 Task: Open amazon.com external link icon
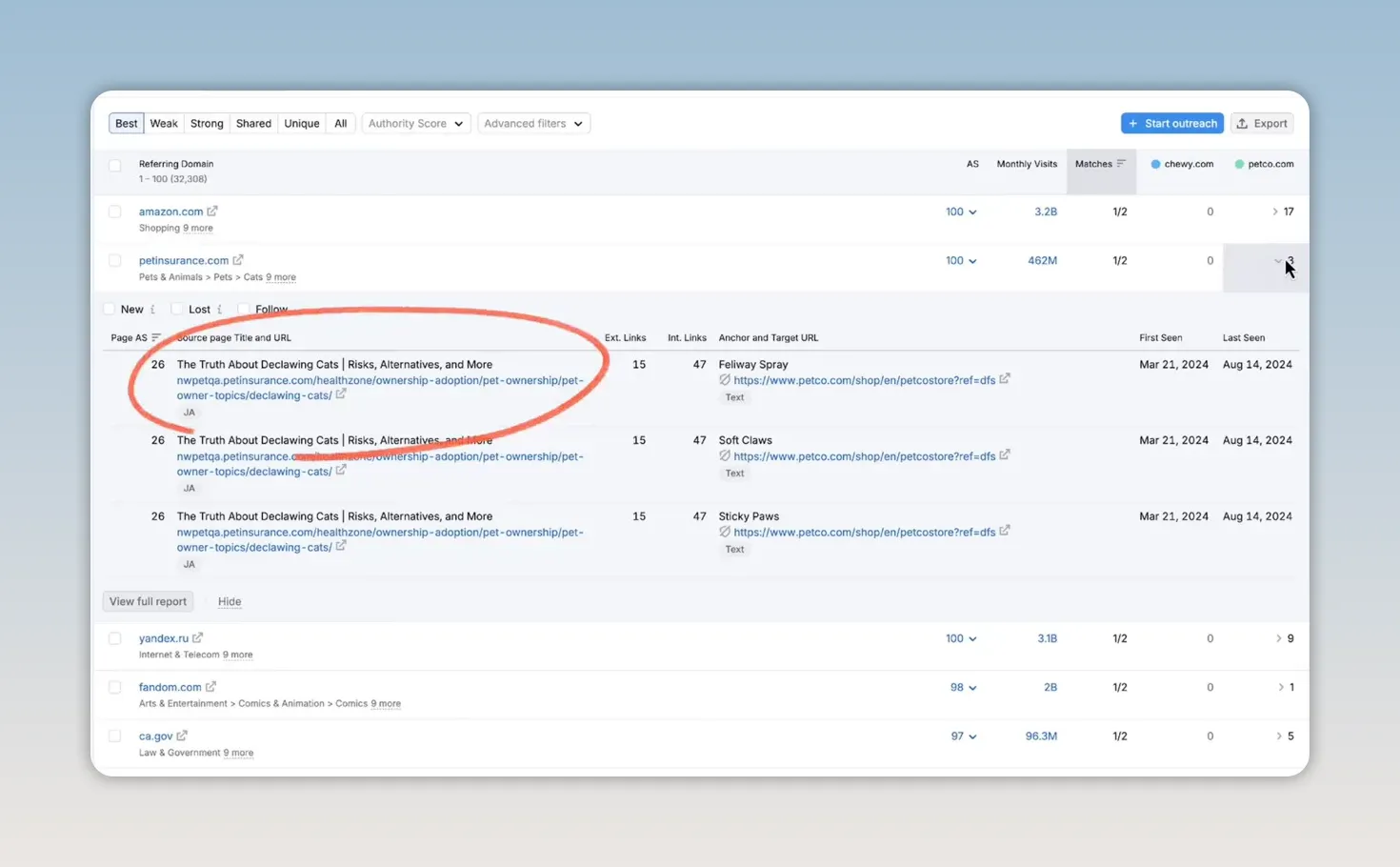(212, 211)
